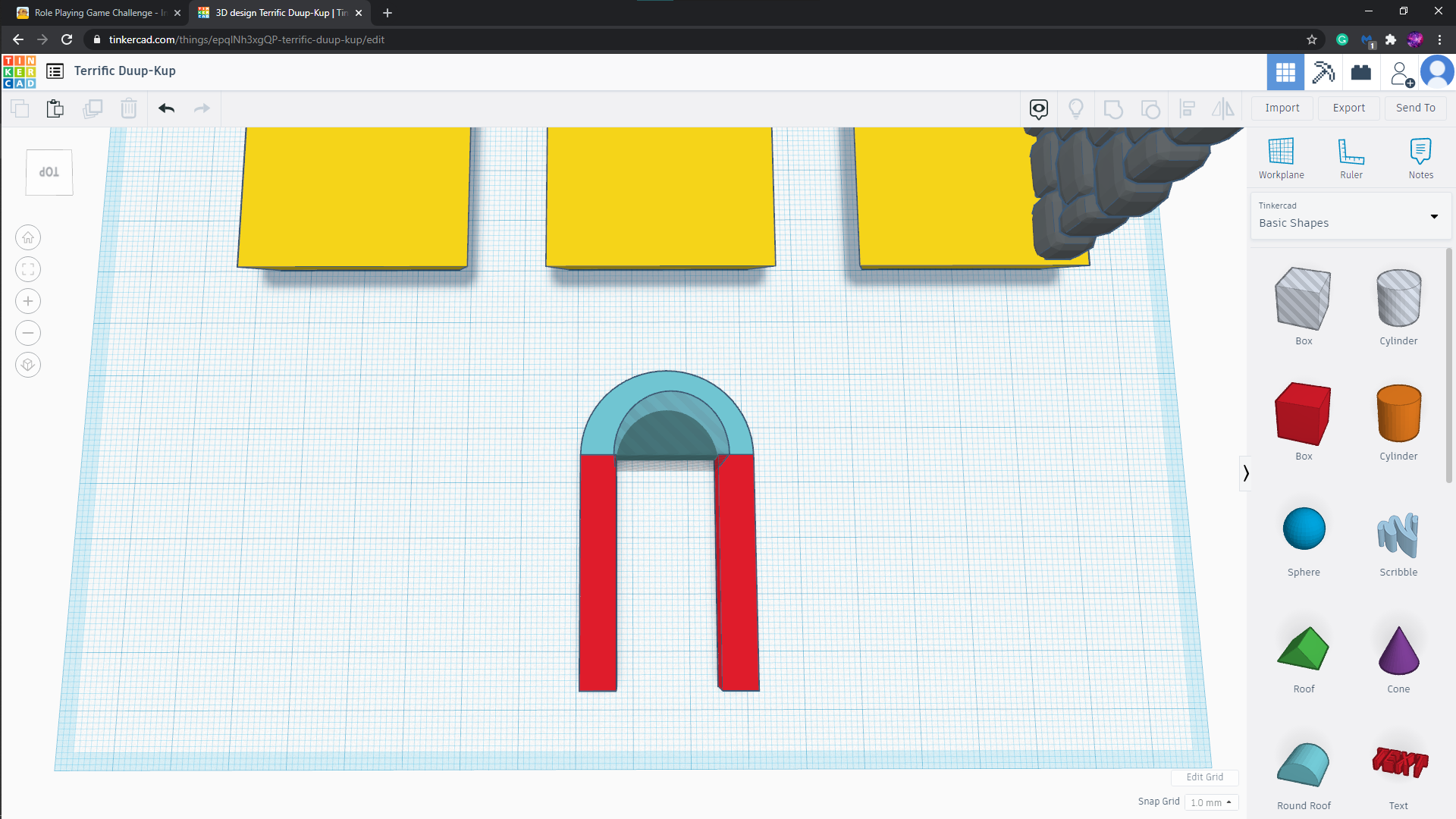Click the Import button
Screen dimensions: 1456x819
[x=1282, y=108]
